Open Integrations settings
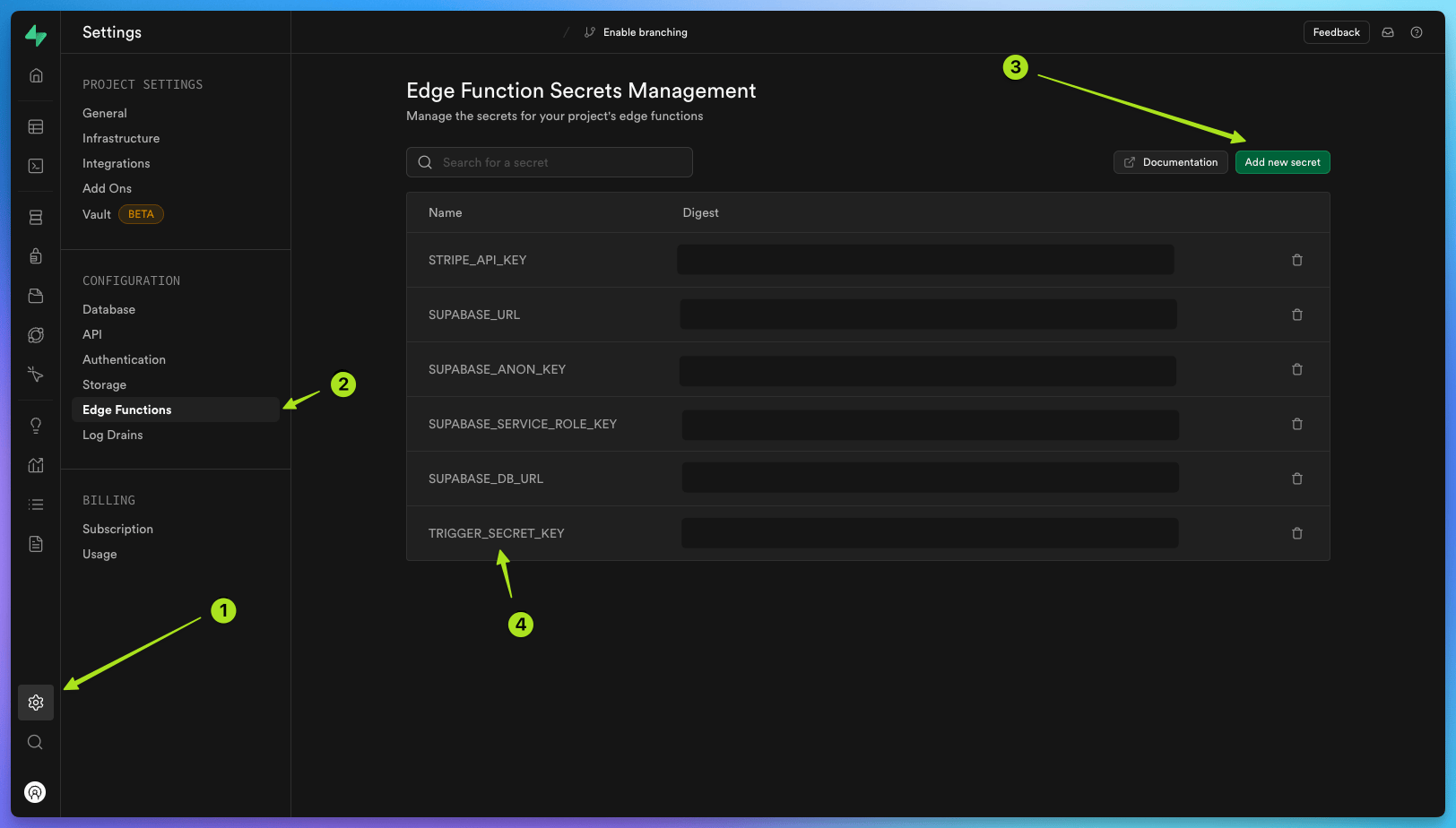 [117, 163]
